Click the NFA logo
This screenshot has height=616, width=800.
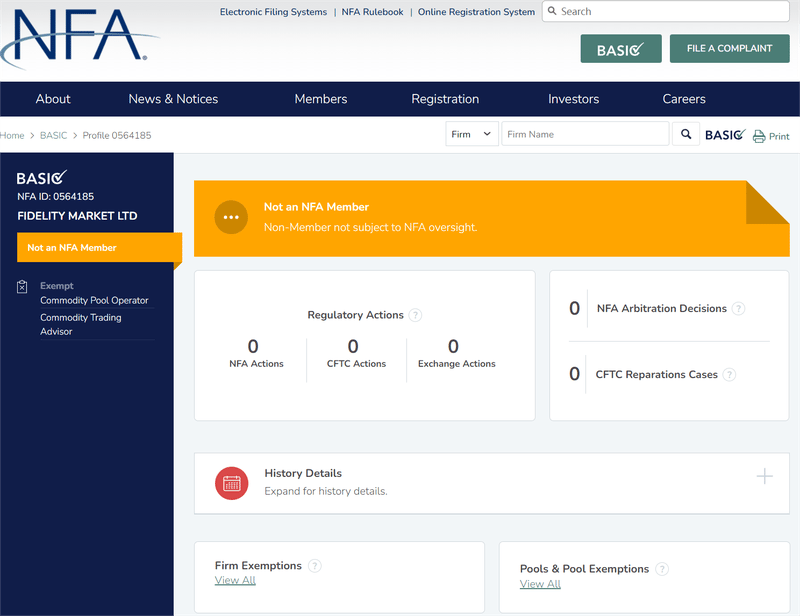click(79, 38)
